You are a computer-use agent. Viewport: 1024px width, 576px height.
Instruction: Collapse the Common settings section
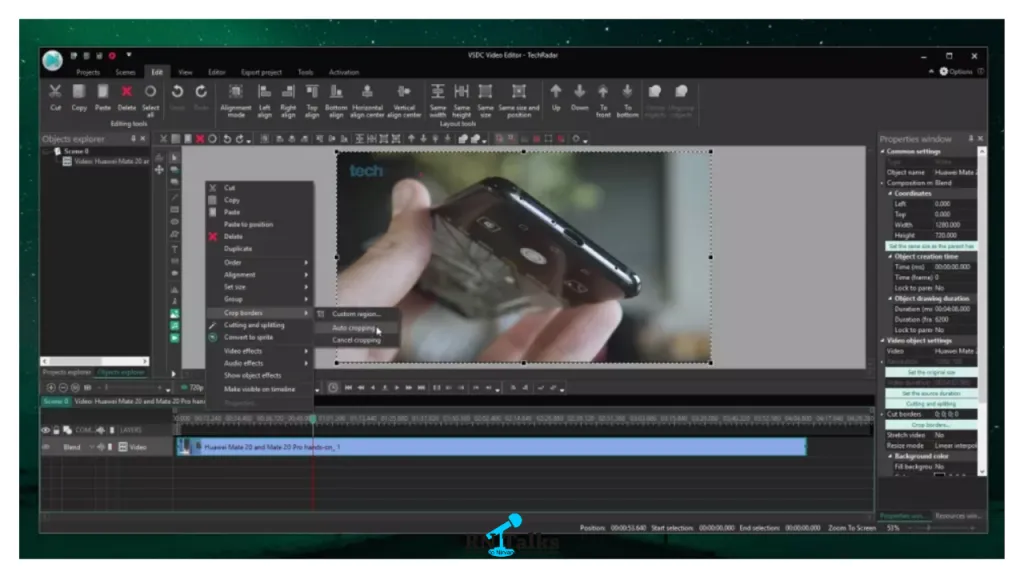click(883, 152)
